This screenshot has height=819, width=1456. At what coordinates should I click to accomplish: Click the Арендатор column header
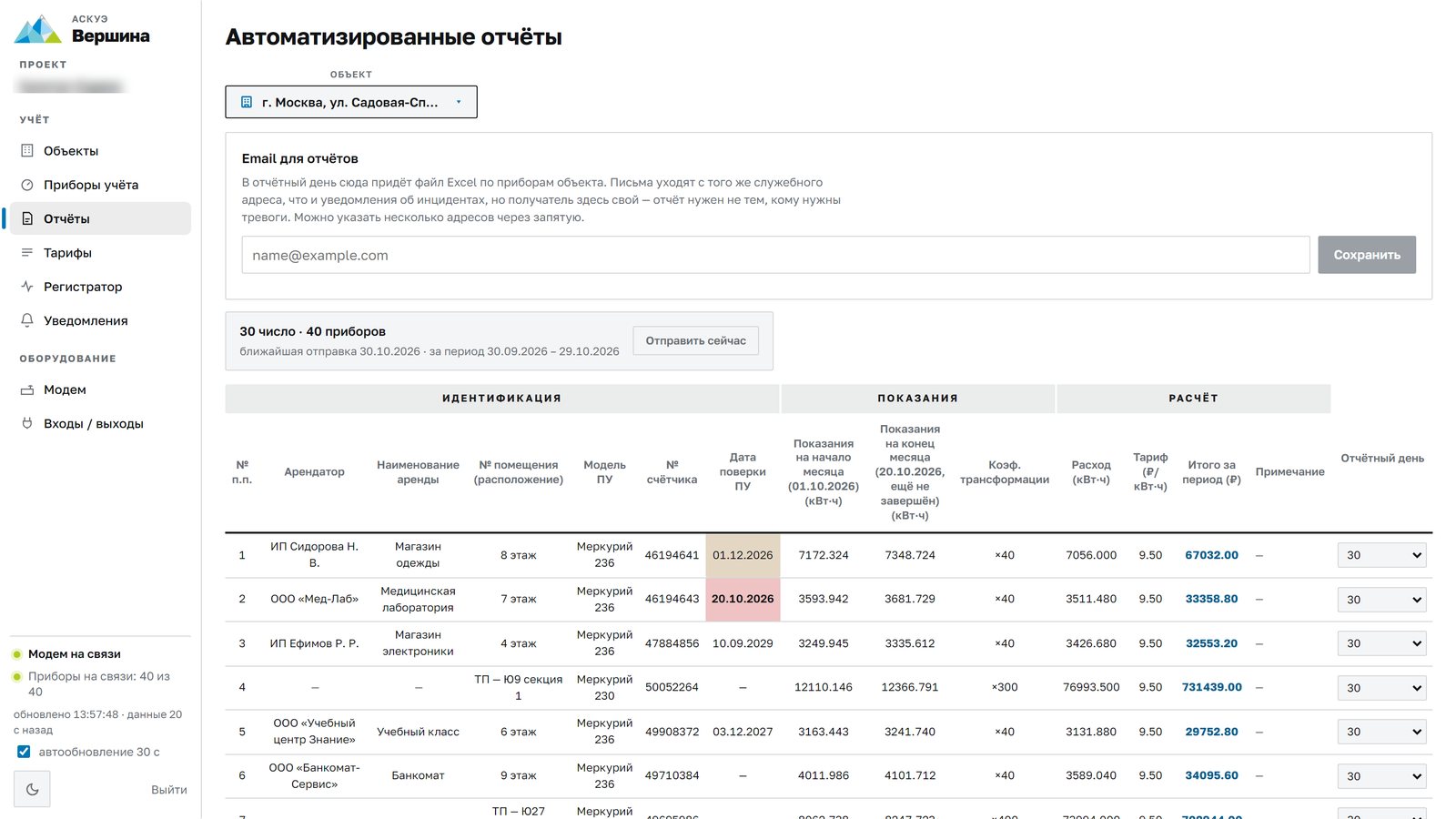pos(314,471)
